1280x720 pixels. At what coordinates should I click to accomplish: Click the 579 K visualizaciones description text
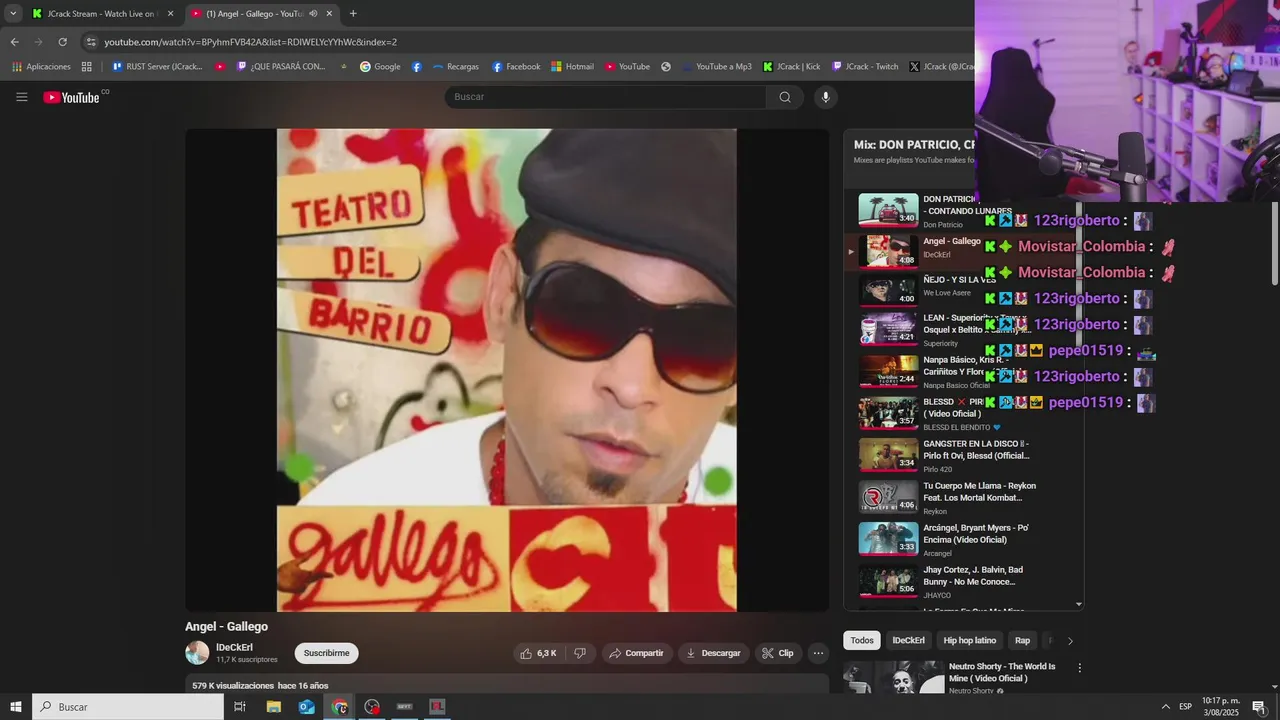click(260, 686)
